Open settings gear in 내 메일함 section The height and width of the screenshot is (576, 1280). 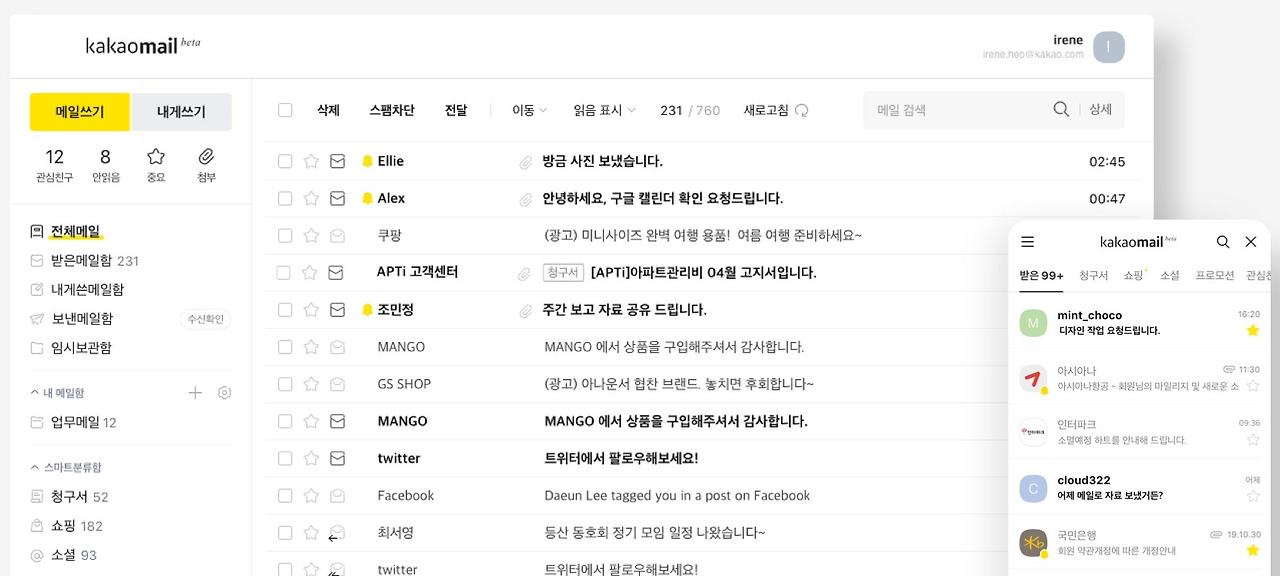(x=224, y=393)
